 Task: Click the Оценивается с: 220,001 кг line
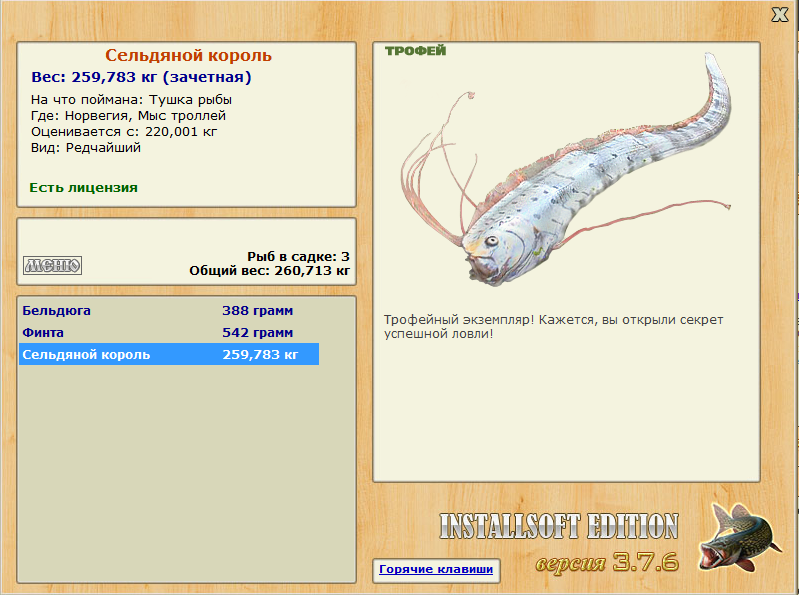[x=124, y=132]
